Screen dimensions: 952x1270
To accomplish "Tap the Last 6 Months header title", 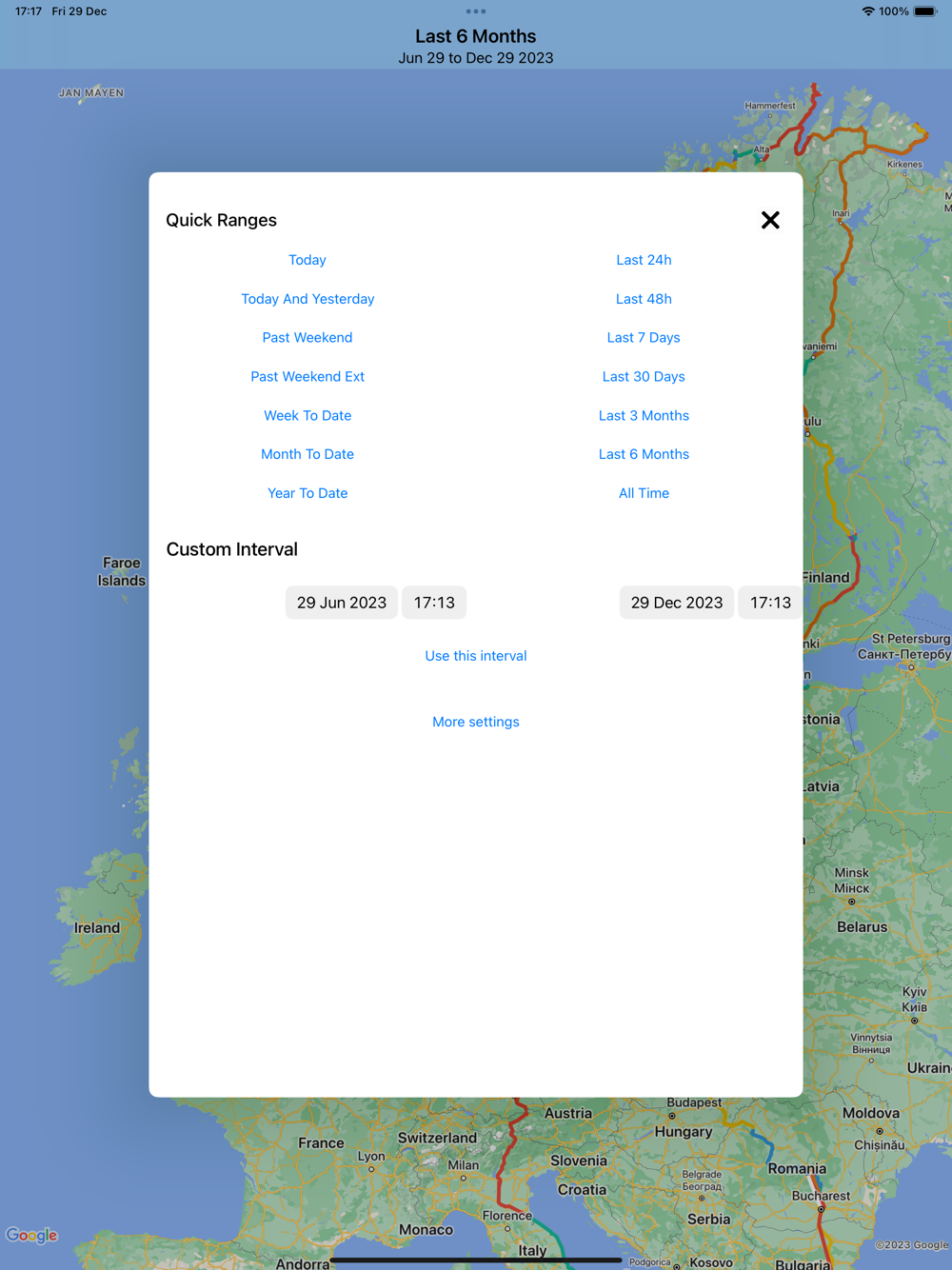I will pyautogui.click(x=476, y=36).
